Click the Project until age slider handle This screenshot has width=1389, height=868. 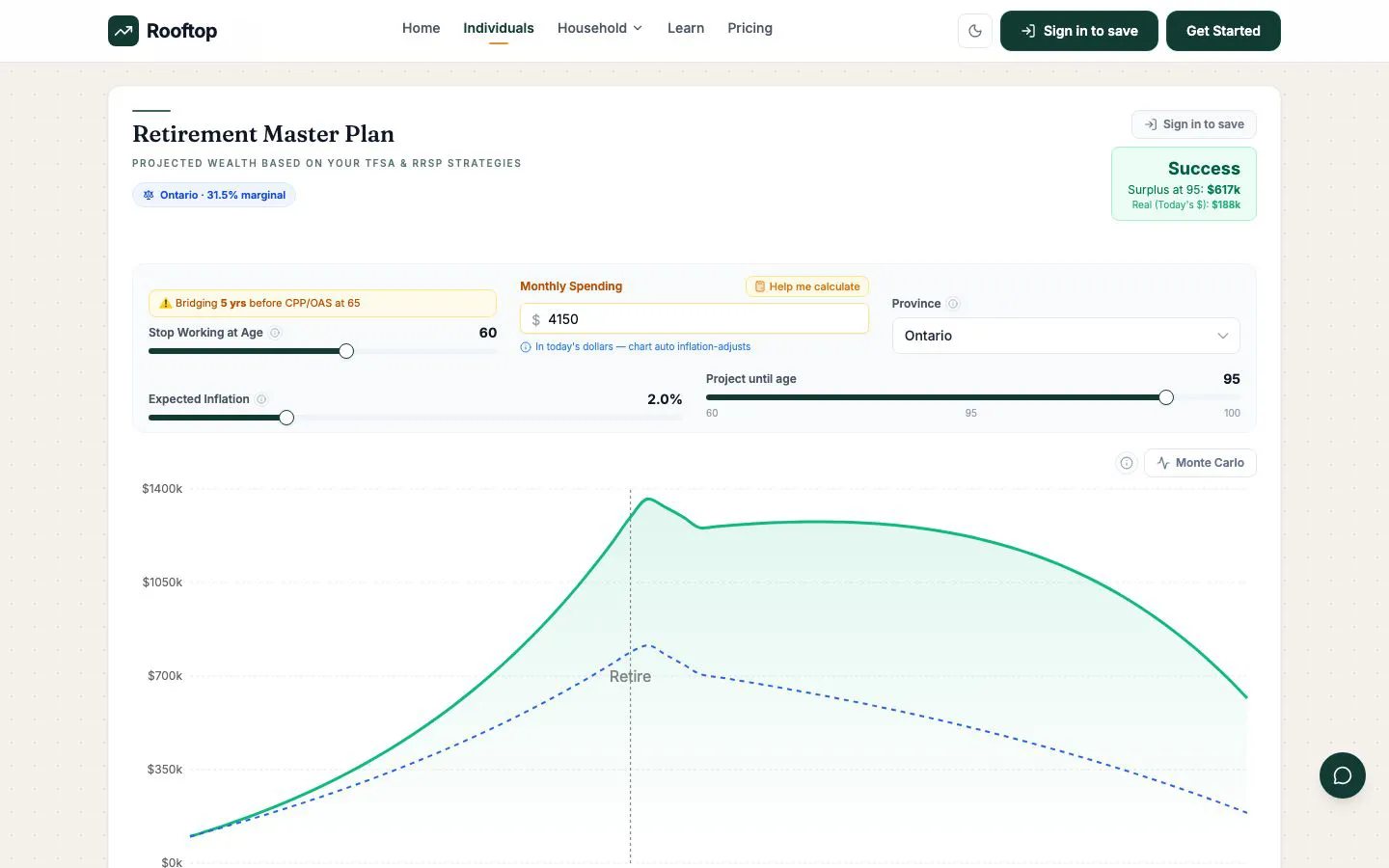1166,397
